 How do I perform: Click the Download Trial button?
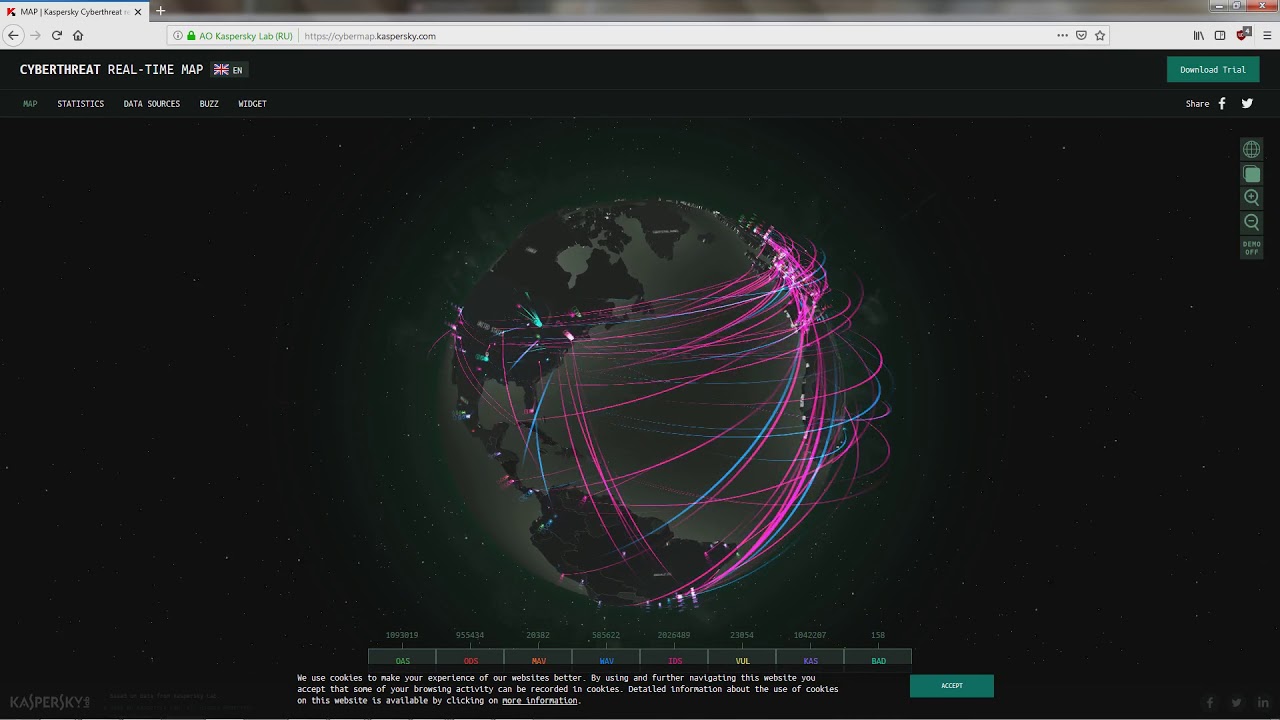point(1213,69)
